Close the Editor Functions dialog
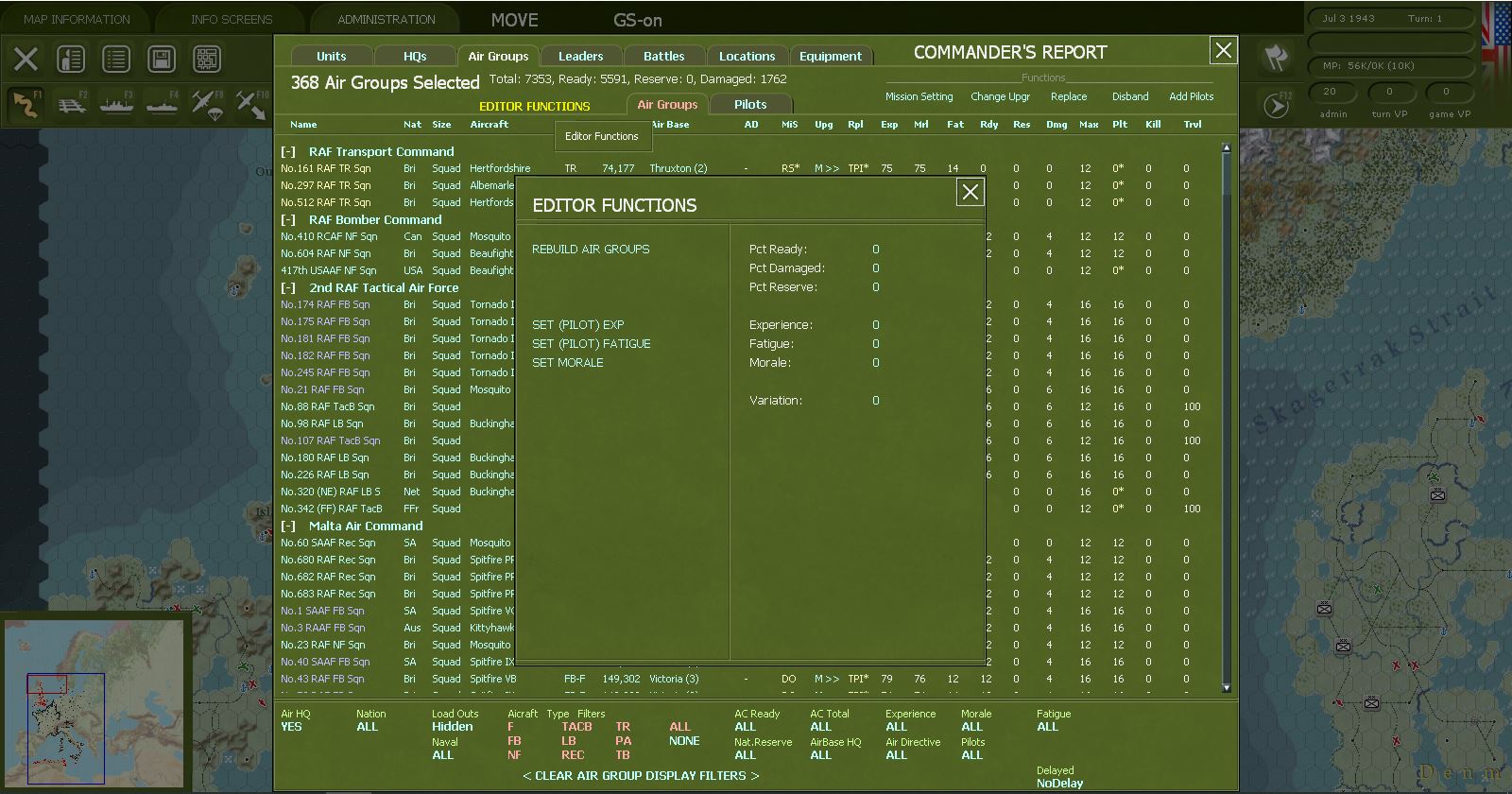This screenshot has height=794, width=1512. point(971,193)
